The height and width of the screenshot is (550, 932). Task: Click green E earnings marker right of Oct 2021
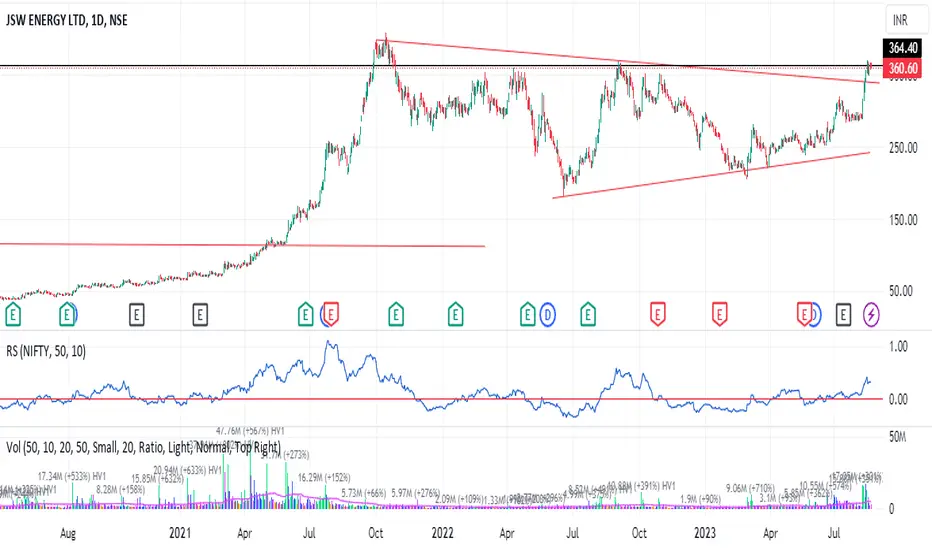pos(396,315)
